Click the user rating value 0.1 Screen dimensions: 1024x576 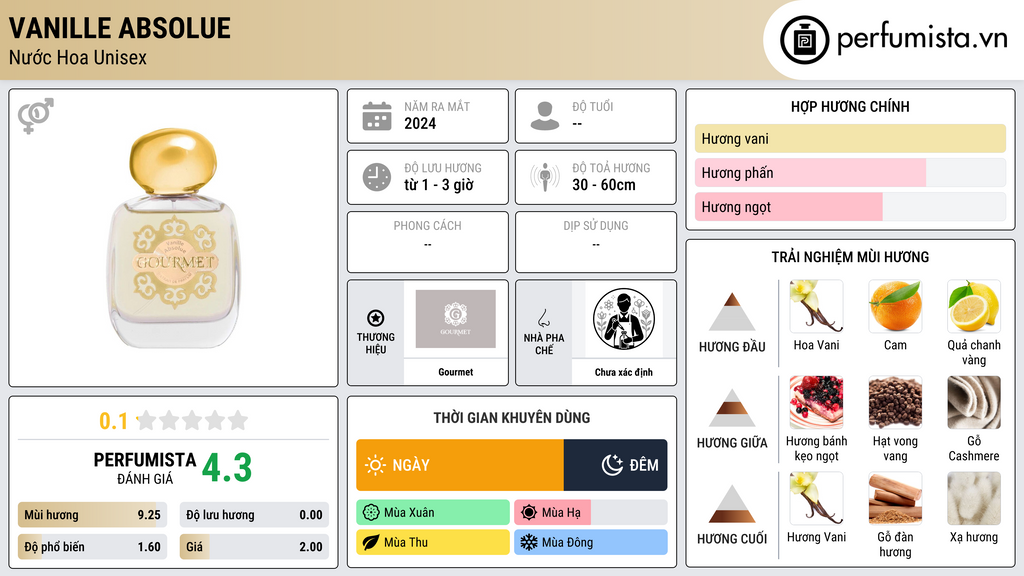113,421
